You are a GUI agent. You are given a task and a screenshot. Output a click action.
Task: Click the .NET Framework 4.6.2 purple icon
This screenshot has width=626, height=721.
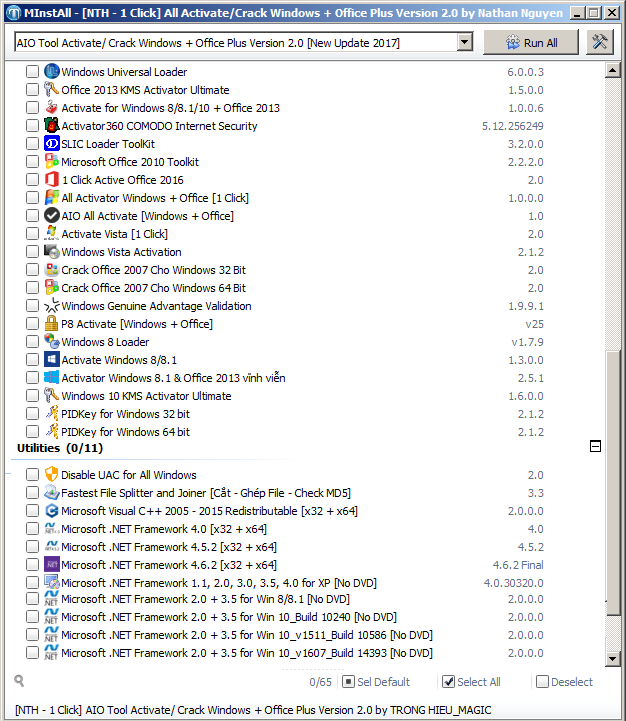[x=52, y=564]
